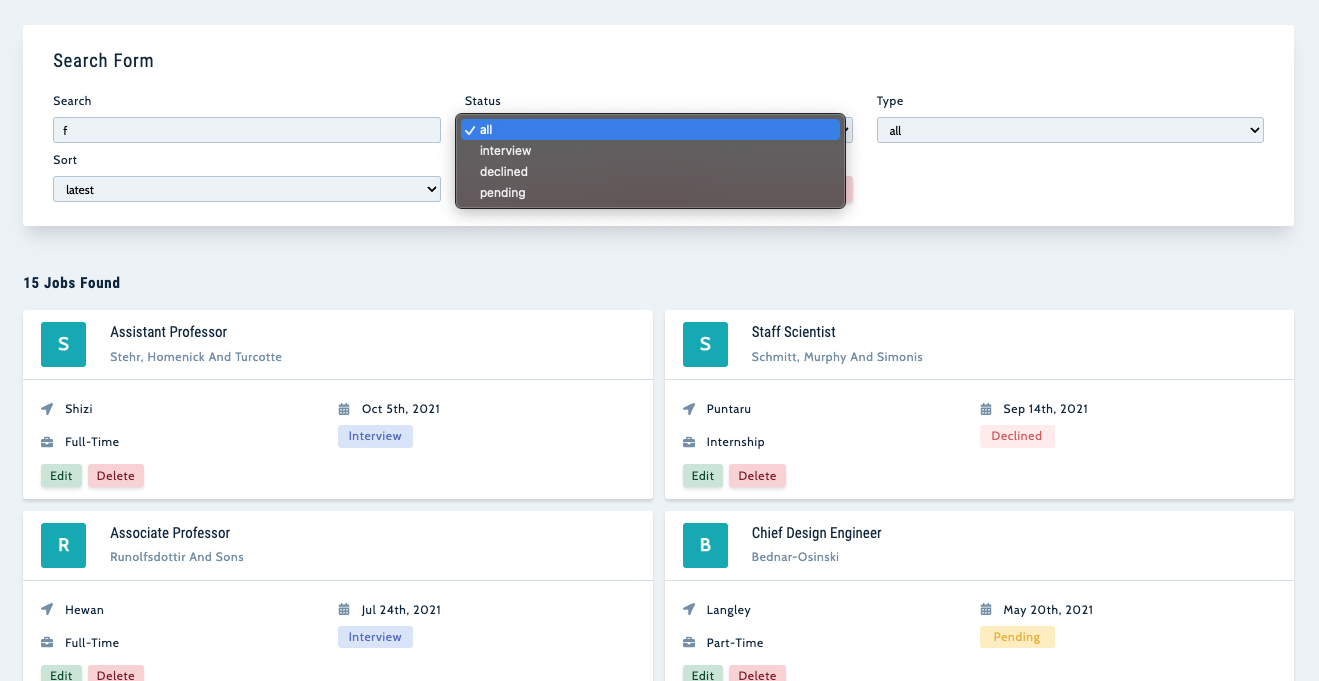
Task: Click the briefcase icon next to Internship
Action: pyautogui.click(x=689, y=442)
